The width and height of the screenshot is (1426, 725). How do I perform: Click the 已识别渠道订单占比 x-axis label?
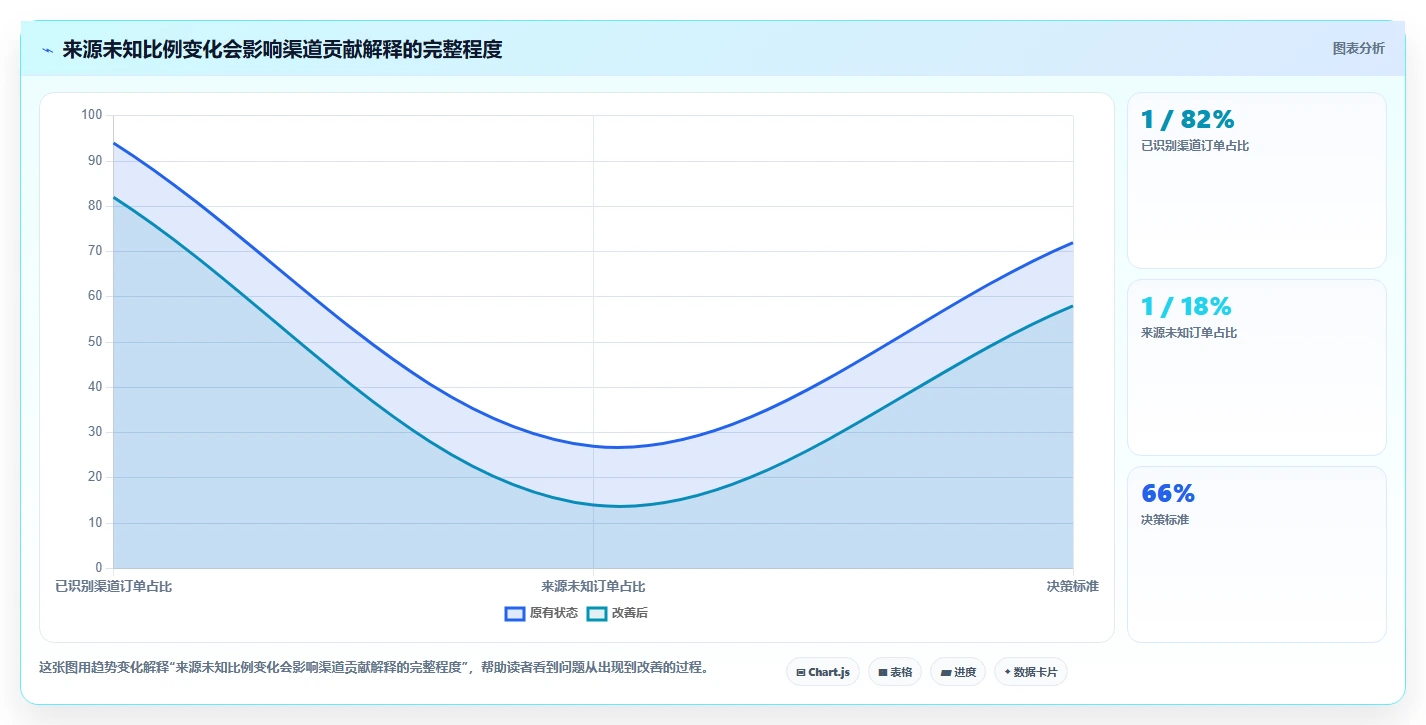click(x=113, y=587)
